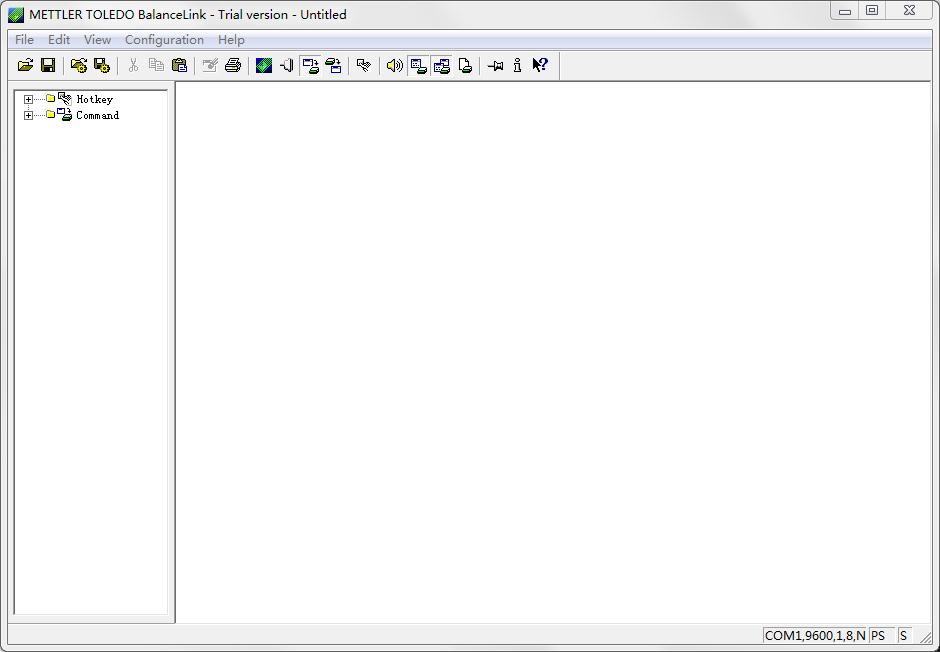
Task: Expand the Hotkey tree node
Action: pos(28,99)
